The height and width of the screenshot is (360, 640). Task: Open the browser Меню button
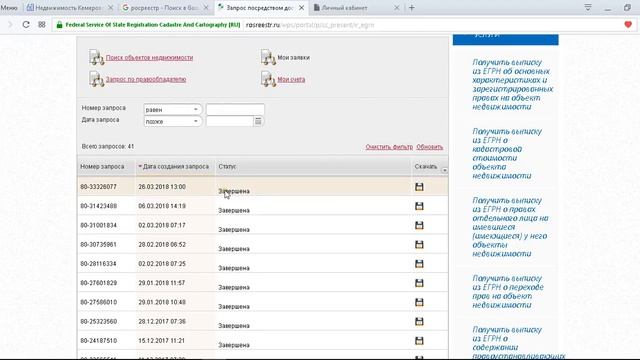click(9, 8)
